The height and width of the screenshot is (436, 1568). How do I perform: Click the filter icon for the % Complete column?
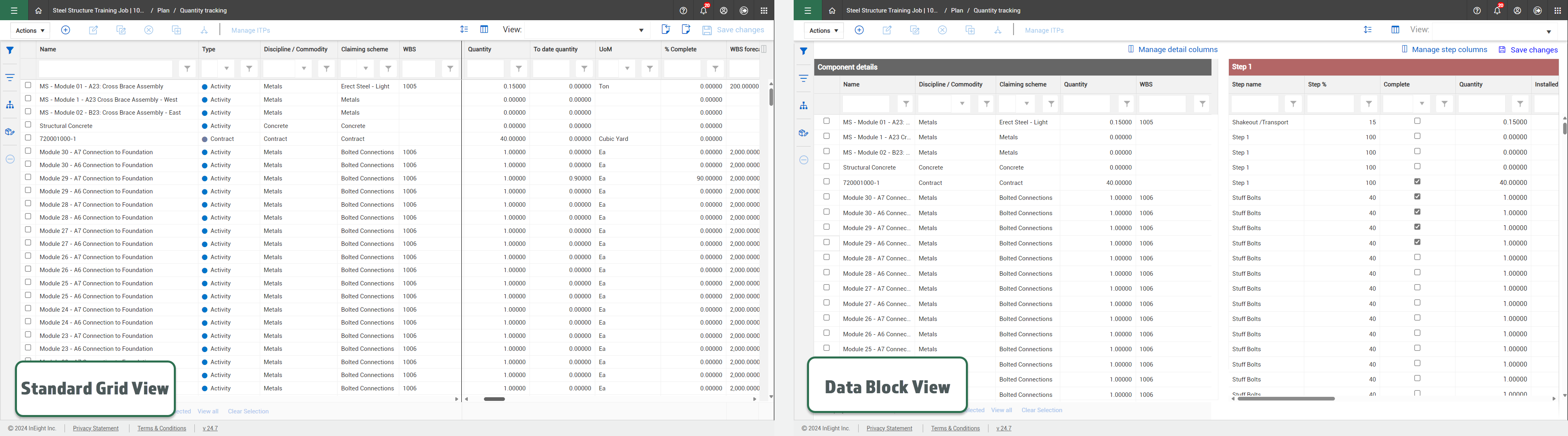coord(715,69)
